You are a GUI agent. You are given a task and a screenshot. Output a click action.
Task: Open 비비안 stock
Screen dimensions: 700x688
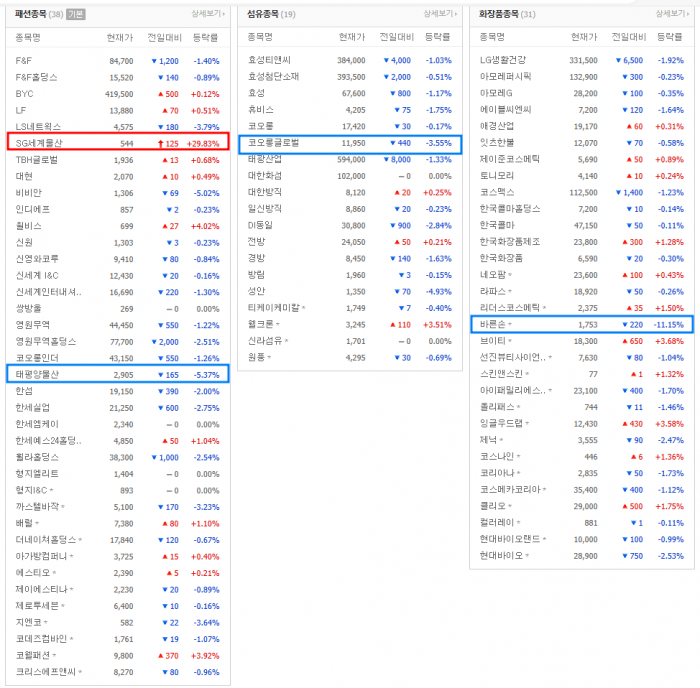pyautogui.click(x=29, y=193)
